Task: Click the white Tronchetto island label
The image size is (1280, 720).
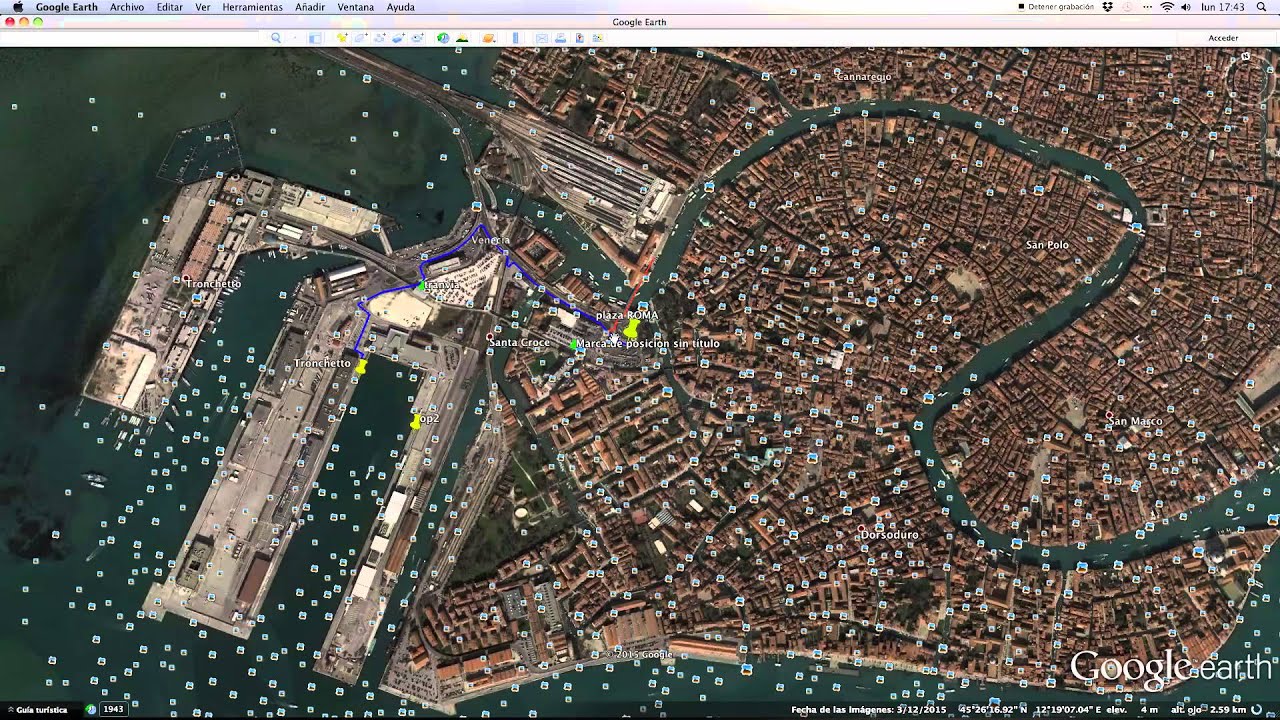Action: pyautogui.click(x=213, y=284)
